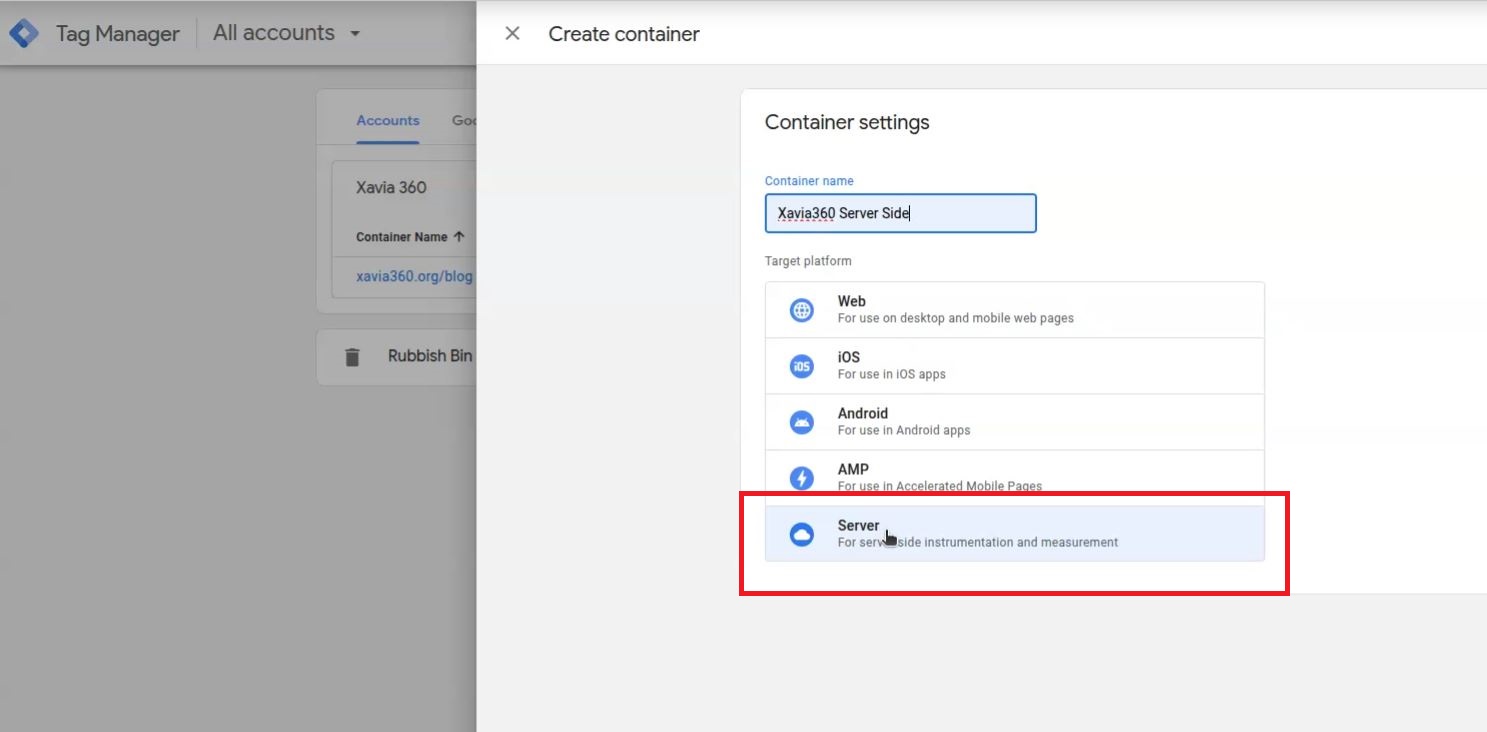Select the Android platform icon

[802, 422]
